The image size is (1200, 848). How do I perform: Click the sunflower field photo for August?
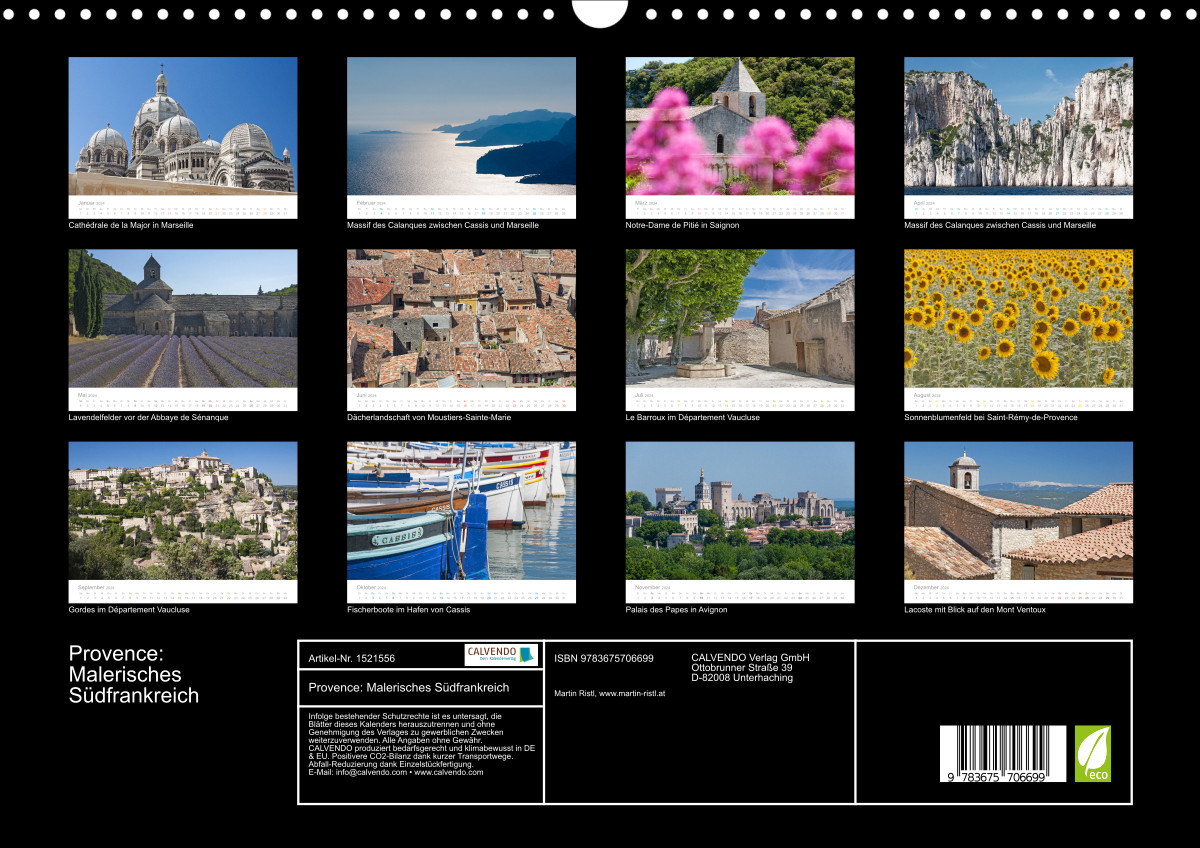tap(1018, 318)
